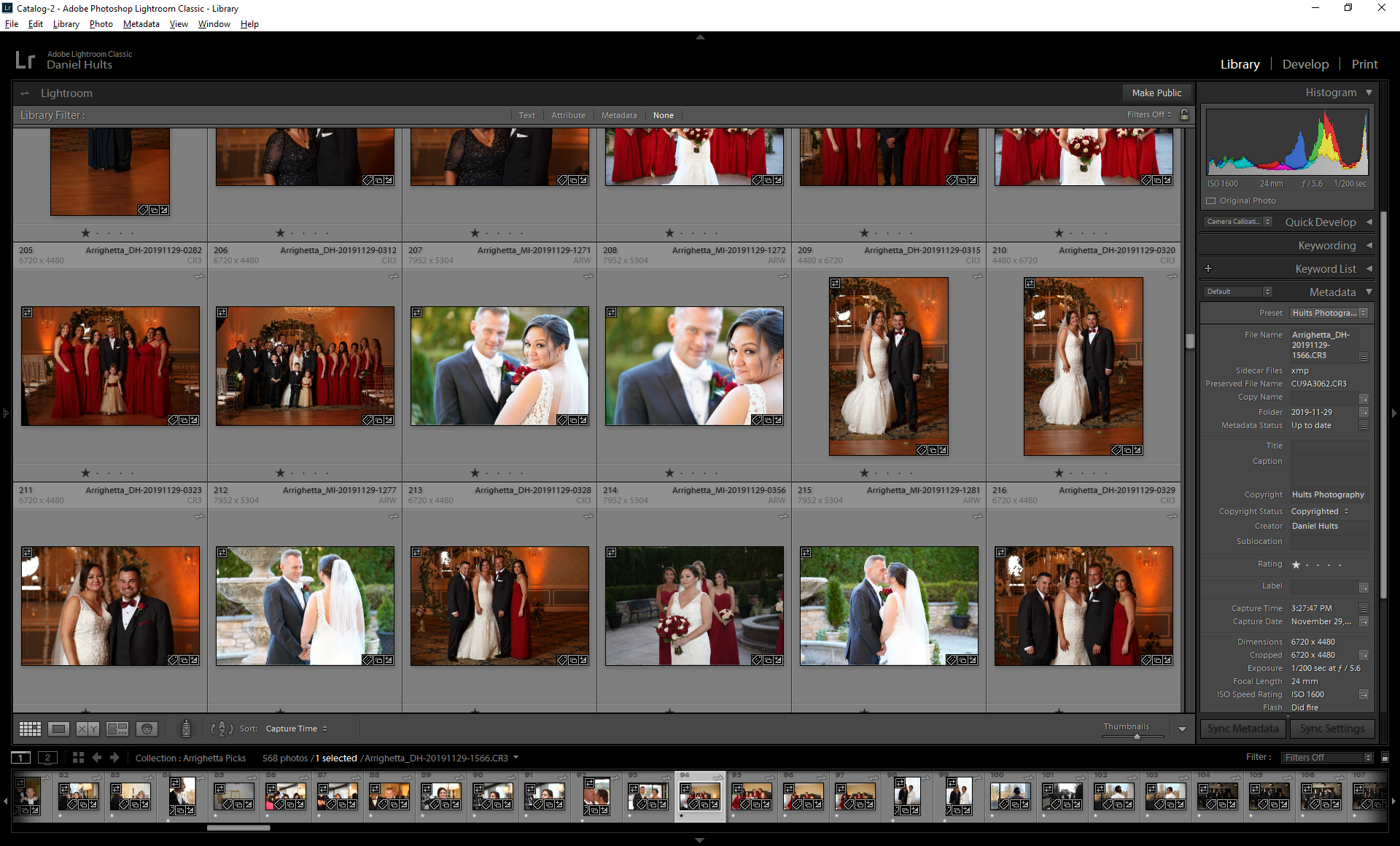Select the Attribute filter tab
The width and height of the screenshot is (1400, 846).
tap(568, 115)
